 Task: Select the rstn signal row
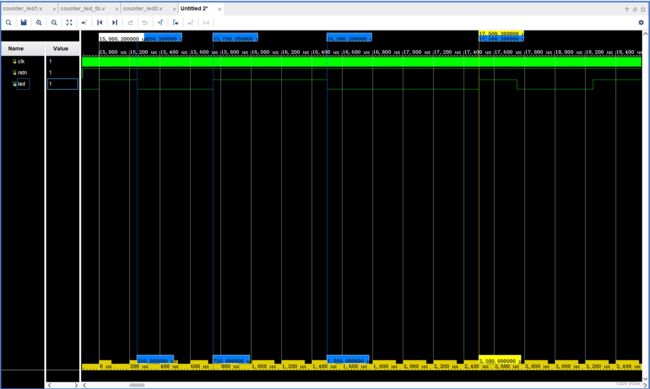23,73
